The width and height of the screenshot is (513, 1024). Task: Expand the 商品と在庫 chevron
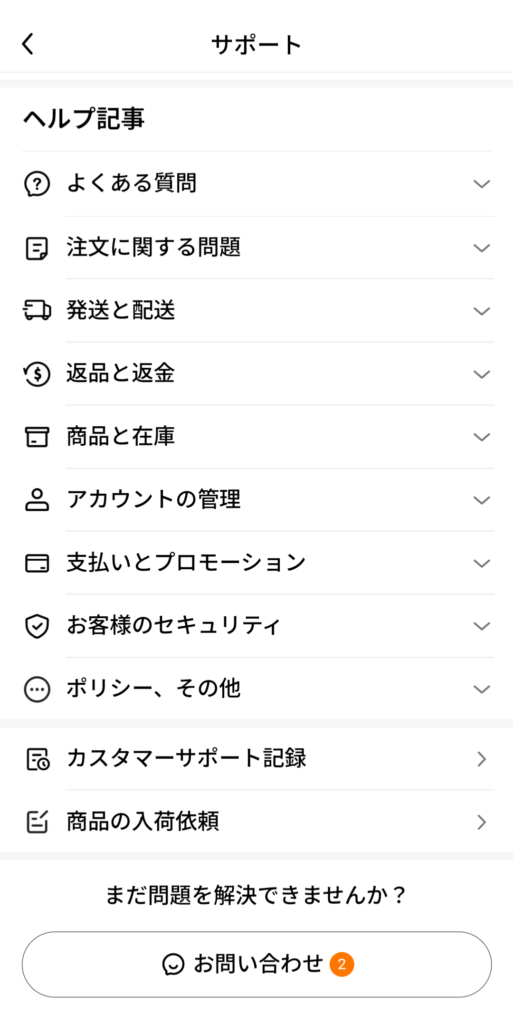(482, 437)
